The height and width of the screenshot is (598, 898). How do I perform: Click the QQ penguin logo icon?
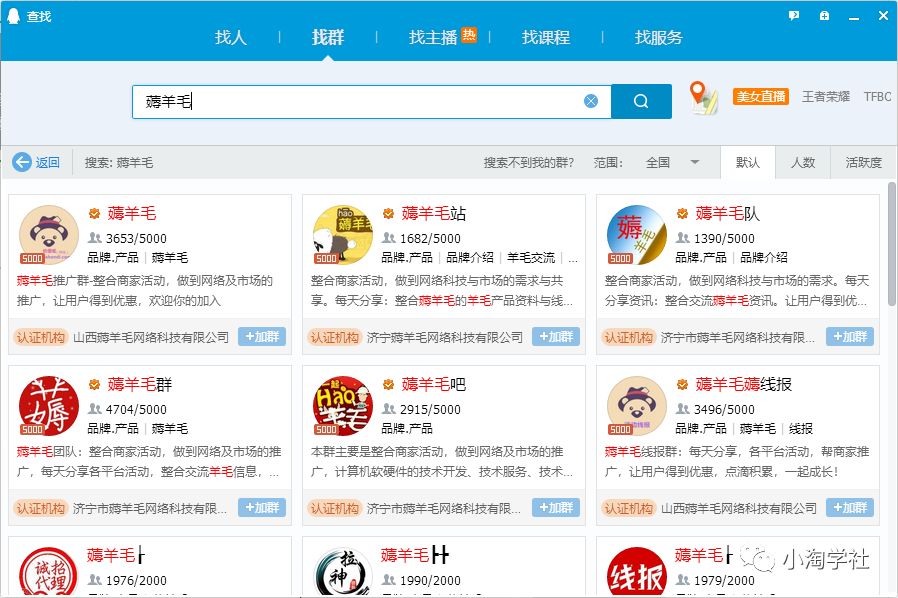point(13,15)
